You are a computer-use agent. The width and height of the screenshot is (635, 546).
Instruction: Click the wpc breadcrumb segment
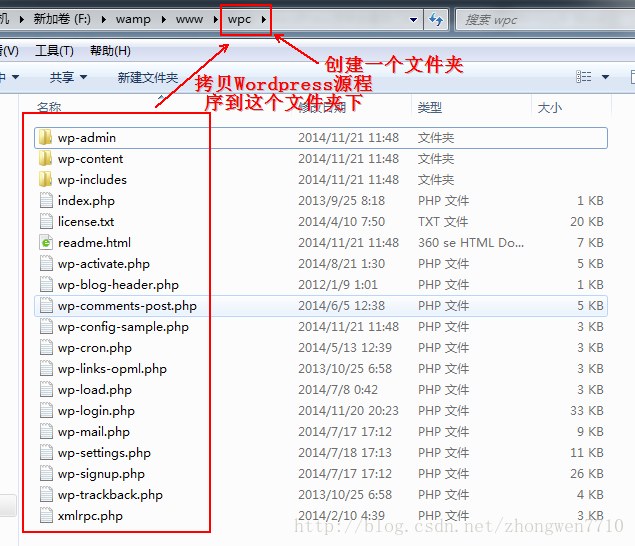pyautogui.click(x=239, y=19)
